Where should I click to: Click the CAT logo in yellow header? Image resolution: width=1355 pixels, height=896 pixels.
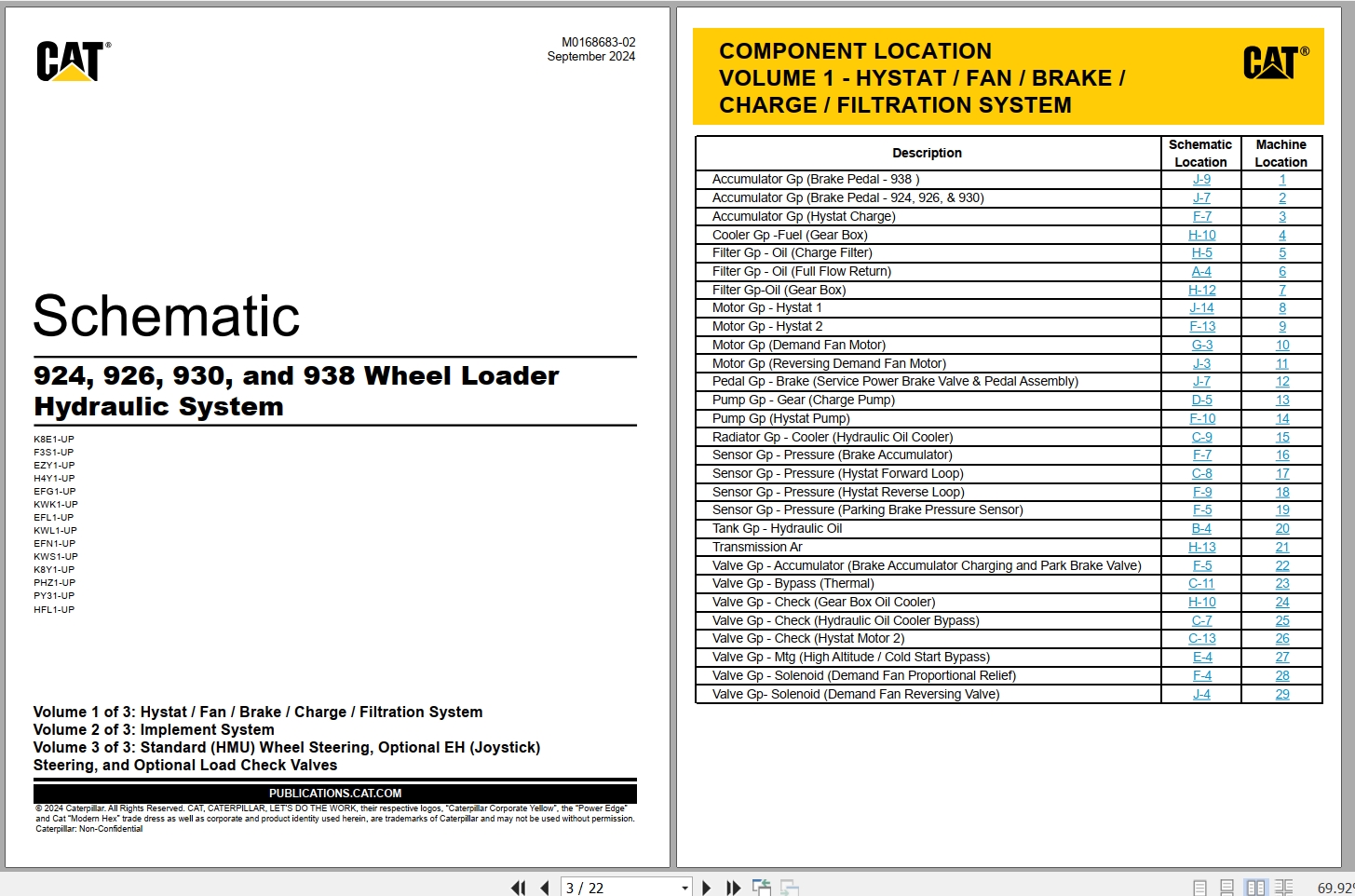1276,62
